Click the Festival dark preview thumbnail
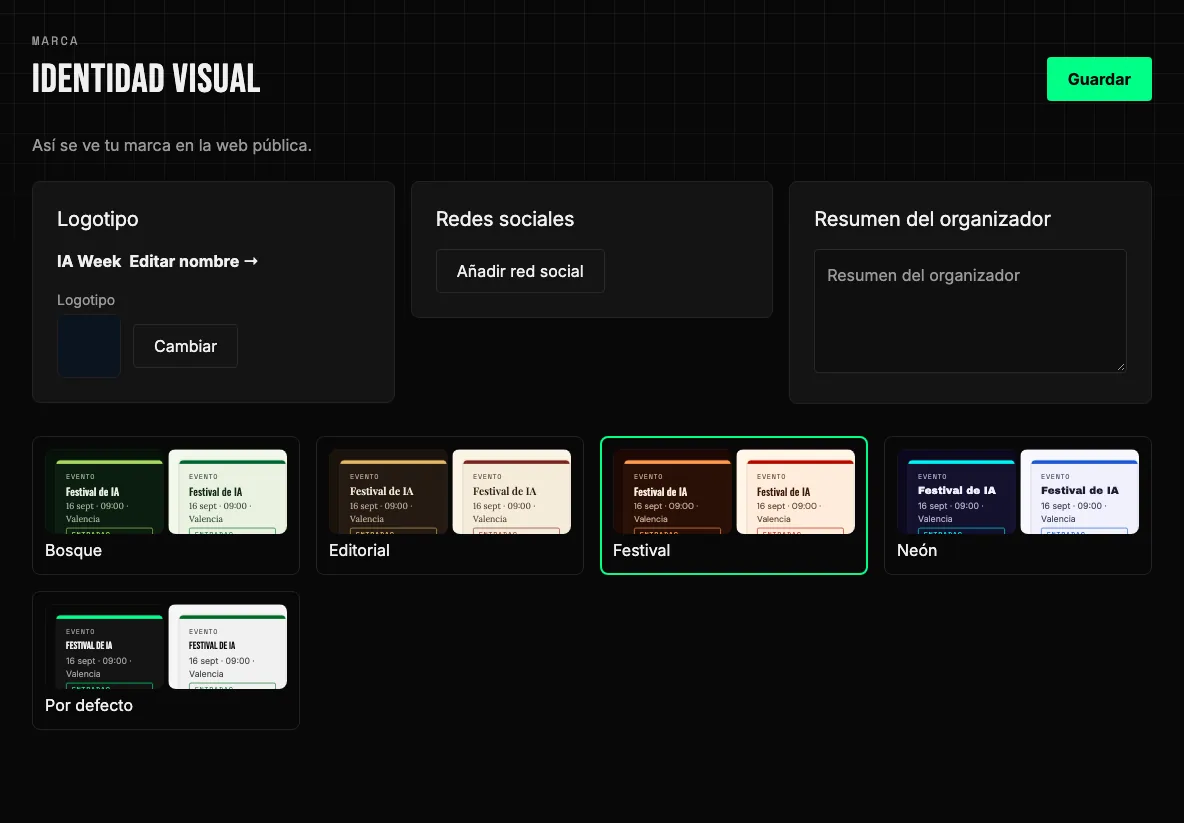Image resolution: width=1184 pixels, height=823 pixels. pos(672,492)
